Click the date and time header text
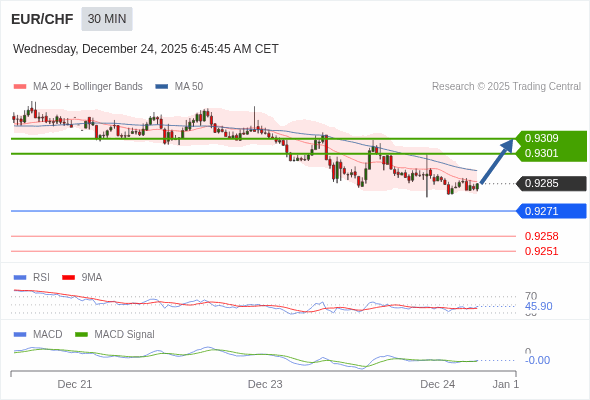This screenshot has height=400, width=590. pos(146,49)
